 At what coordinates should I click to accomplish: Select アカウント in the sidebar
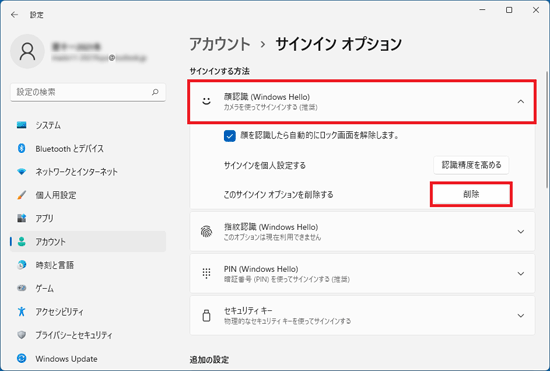(x=88, y=242)
